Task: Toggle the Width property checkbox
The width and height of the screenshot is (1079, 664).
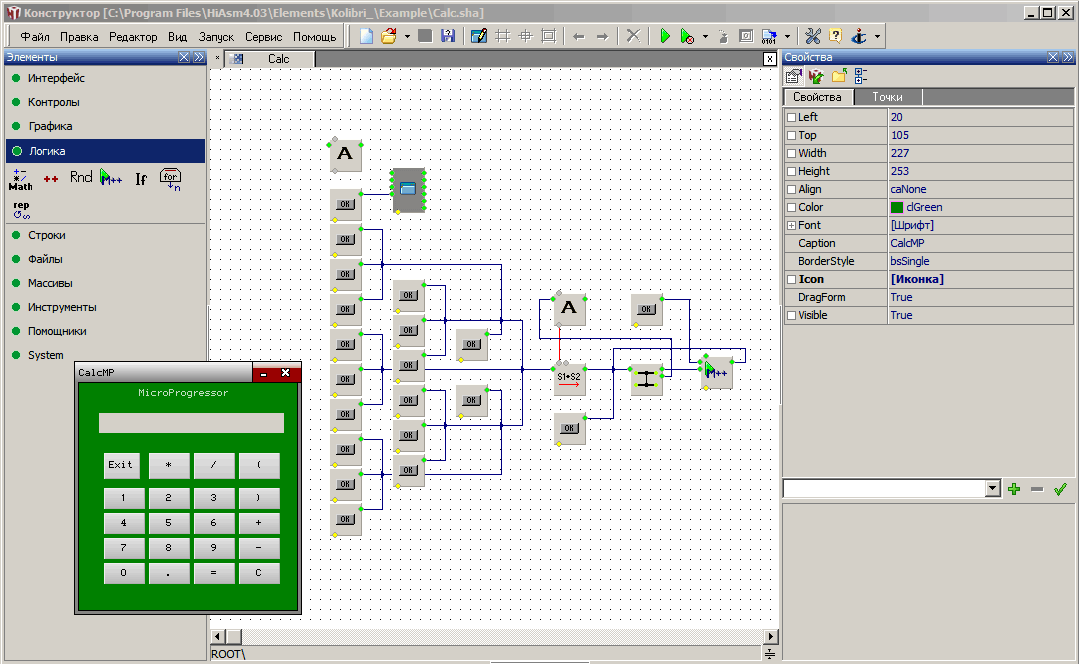Action: click(792, 154)
